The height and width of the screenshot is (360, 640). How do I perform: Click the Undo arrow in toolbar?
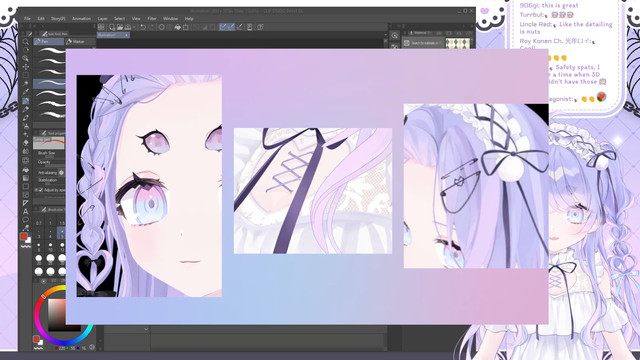pos(143,27)
